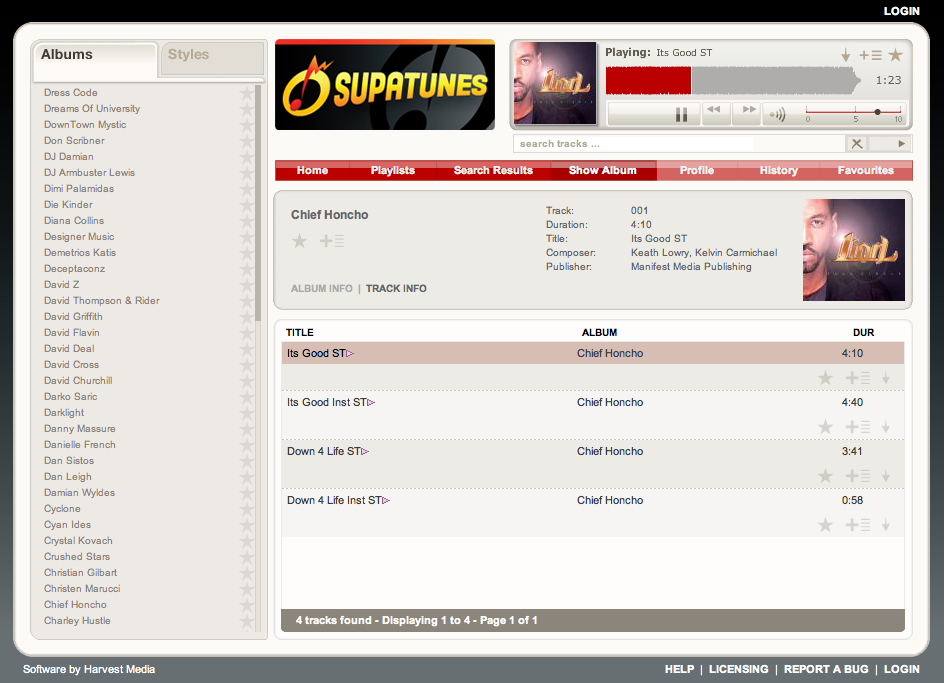The width and height of the screenshot is (944, 683).
Task: Open the LICENSING footer link
Action: [738, 669]
